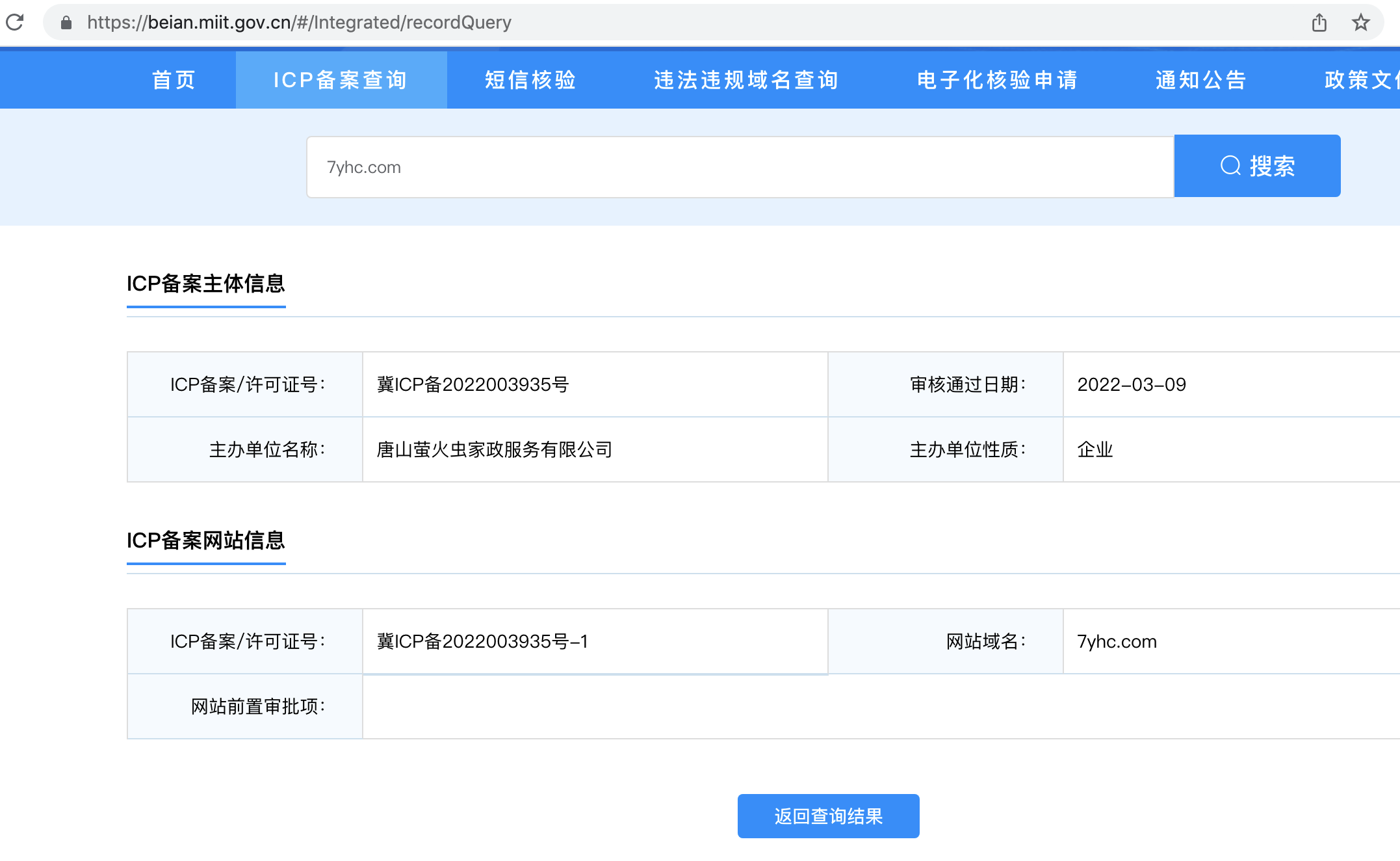Open the 政策文件 menu item
This screenshot has width=1400, height=861.
point(1361,80)
